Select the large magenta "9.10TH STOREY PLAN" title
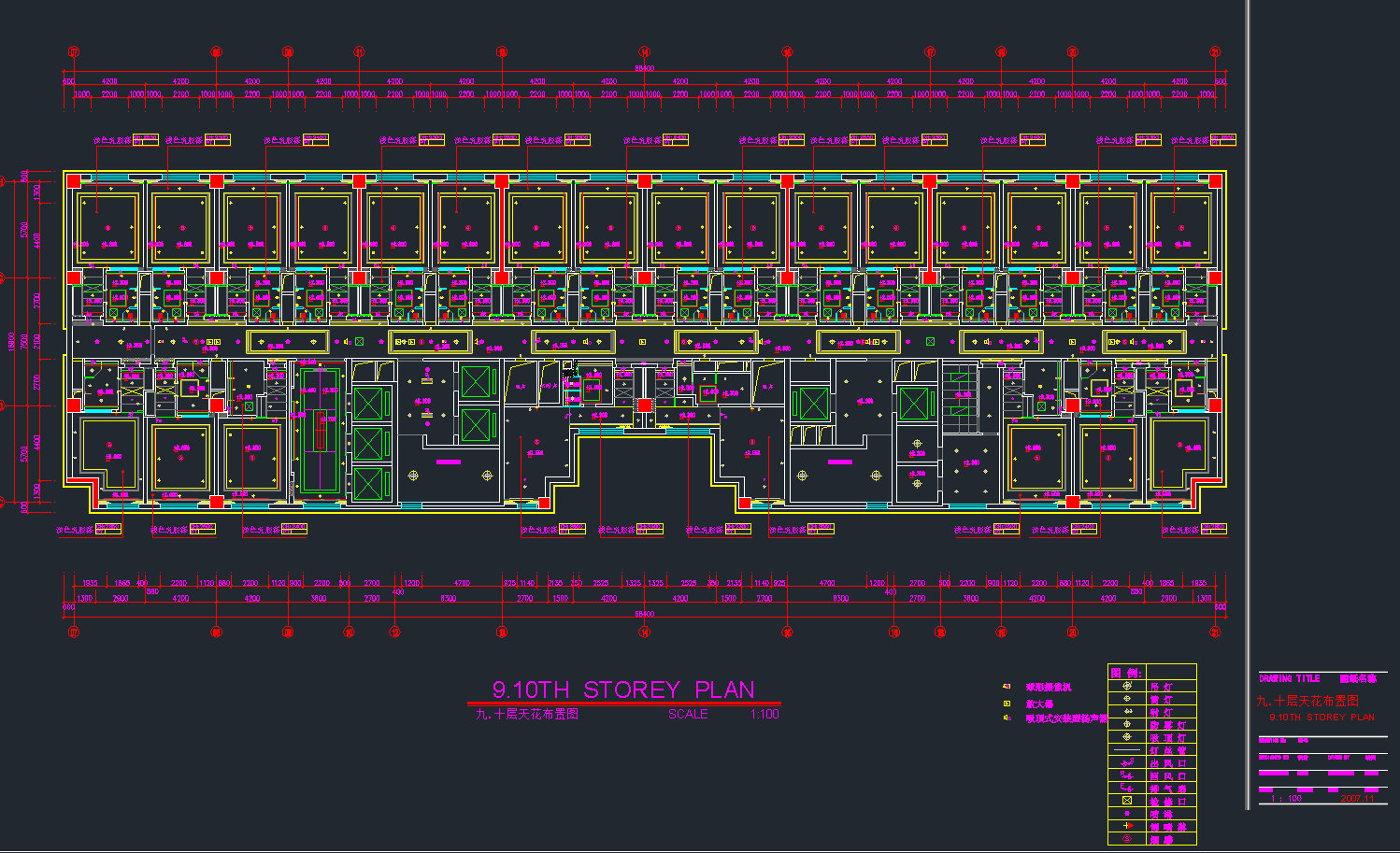 (623, 690)
